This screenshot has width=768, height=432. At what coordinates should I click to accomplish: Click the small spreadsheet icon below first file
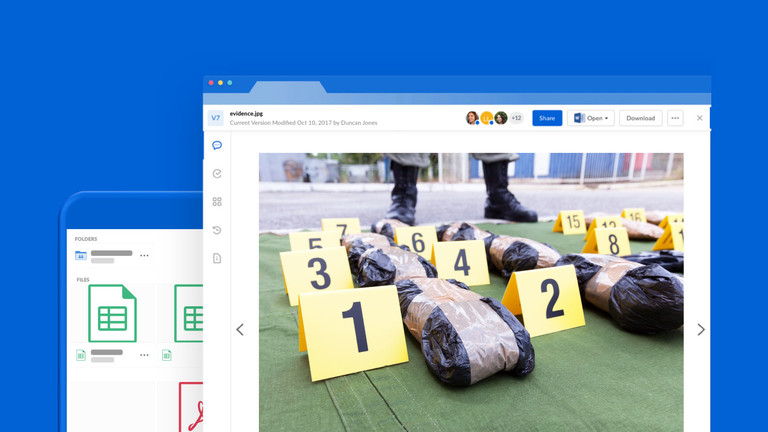coord(81,355)
